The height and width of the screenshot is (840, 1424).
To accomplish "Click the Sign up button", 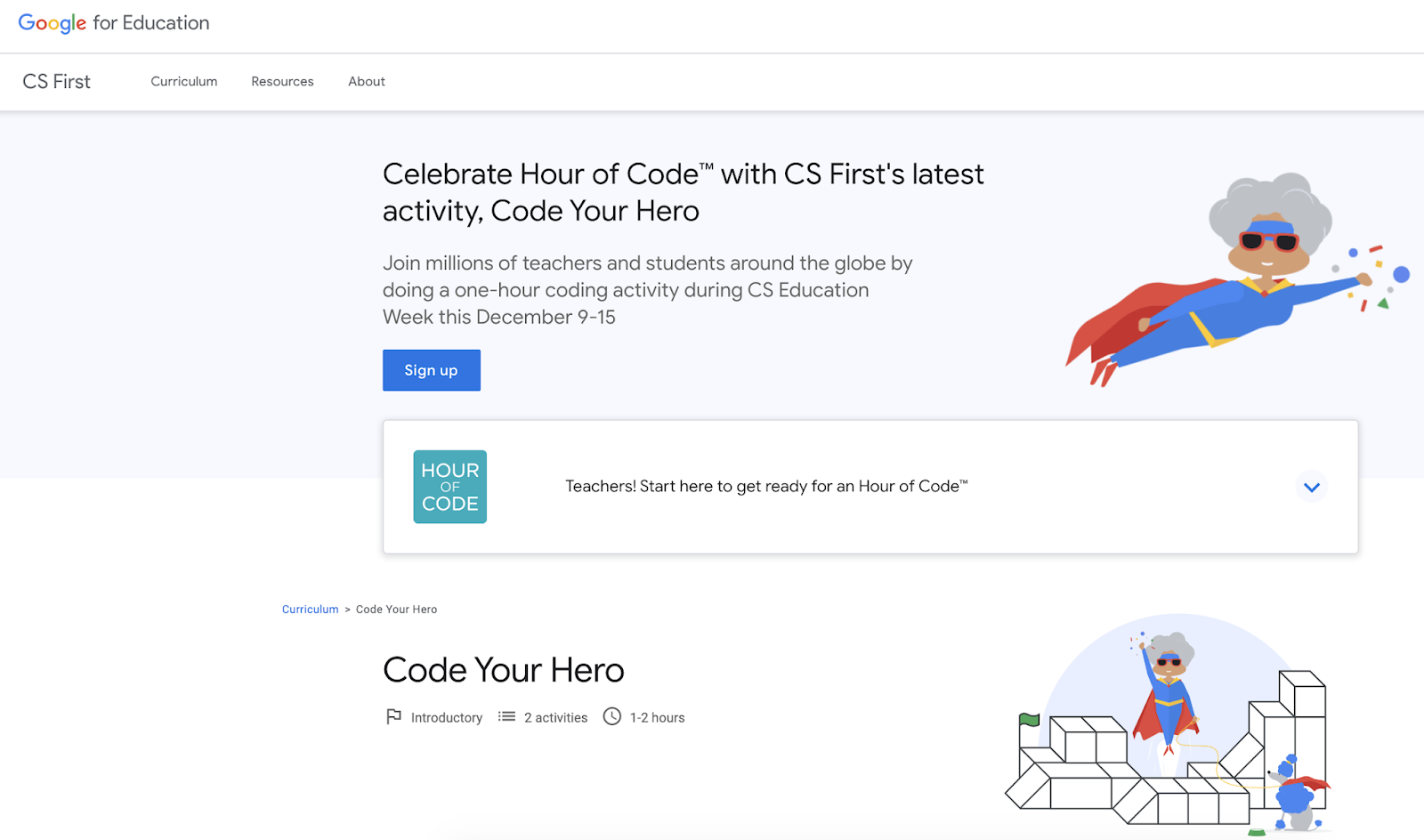I will point(431,370).
